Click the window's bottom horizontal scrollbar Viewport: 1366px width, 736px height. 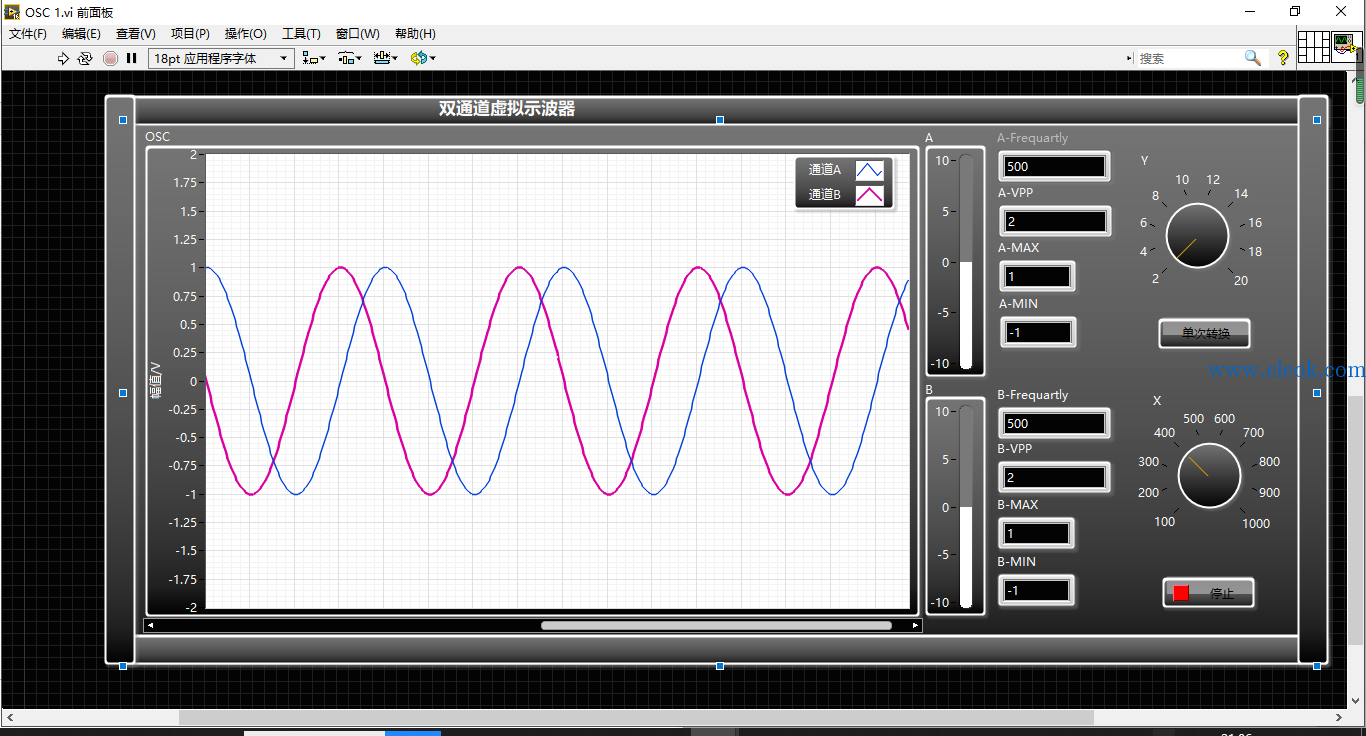636,717
